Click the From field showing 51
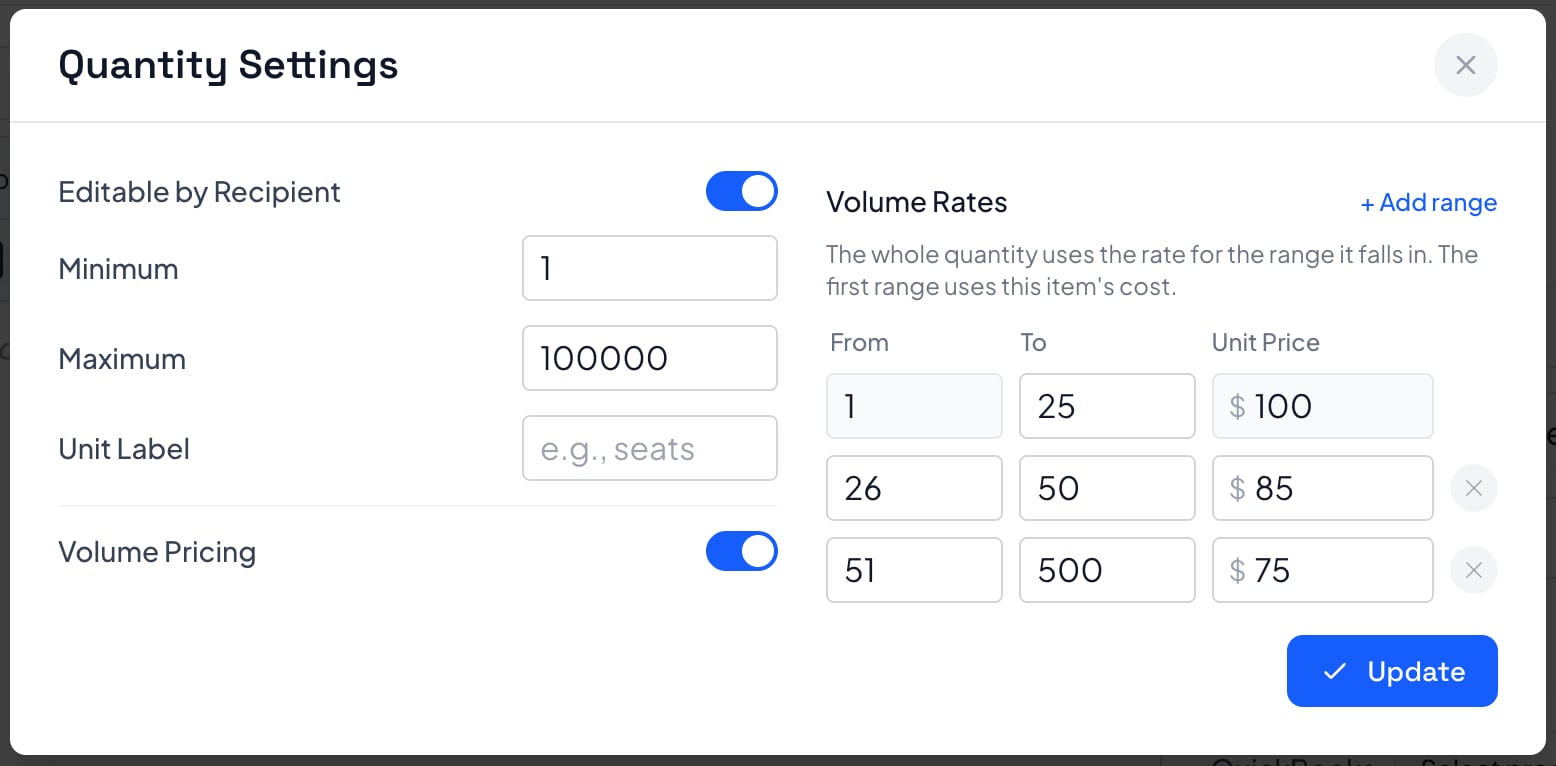This screenshot has height=766, width=1556. coord(914,570)
